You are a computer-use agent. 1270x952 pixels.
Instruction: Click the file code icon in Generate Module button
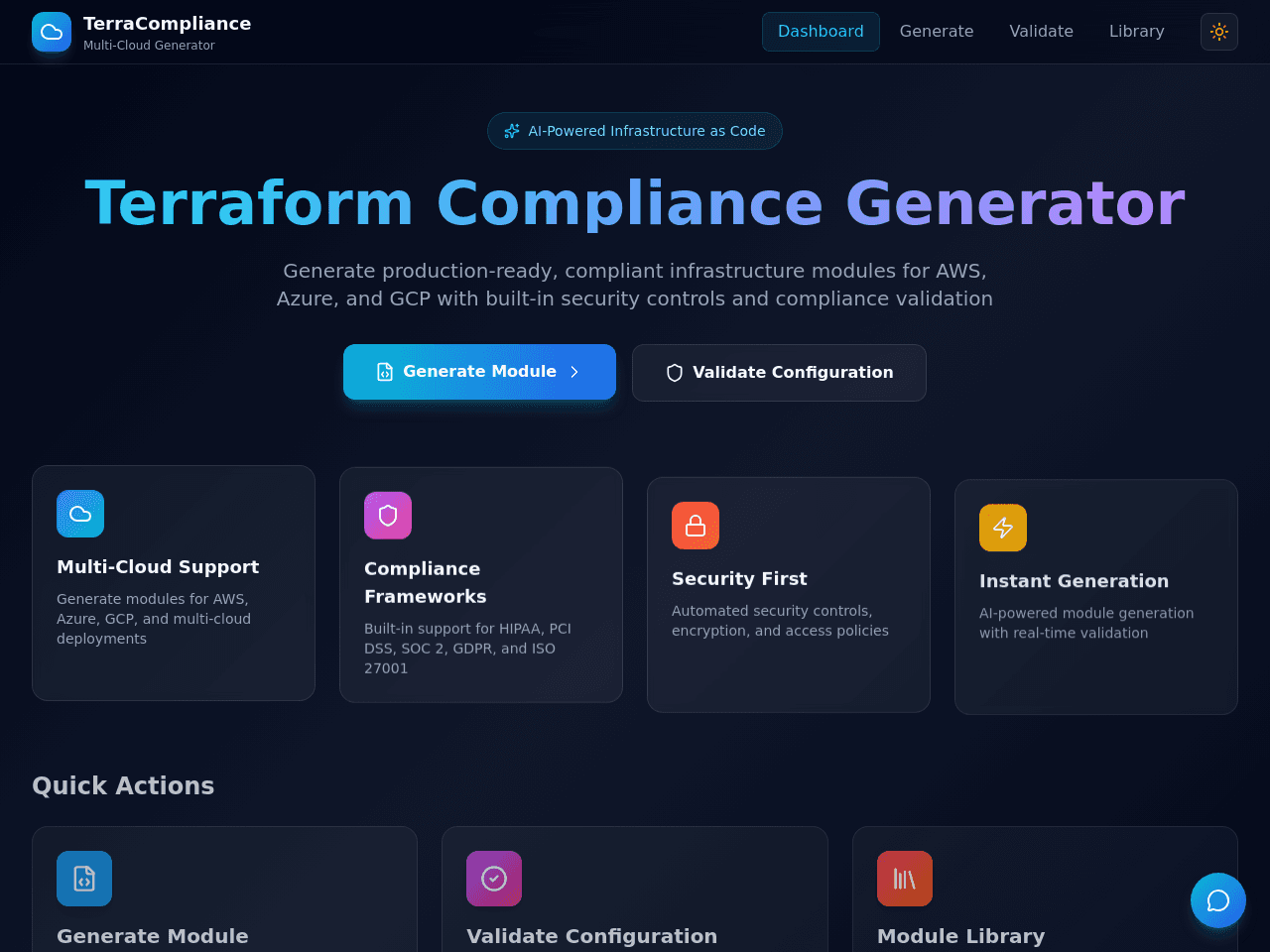pyautogui.click(x=385, y=372)
